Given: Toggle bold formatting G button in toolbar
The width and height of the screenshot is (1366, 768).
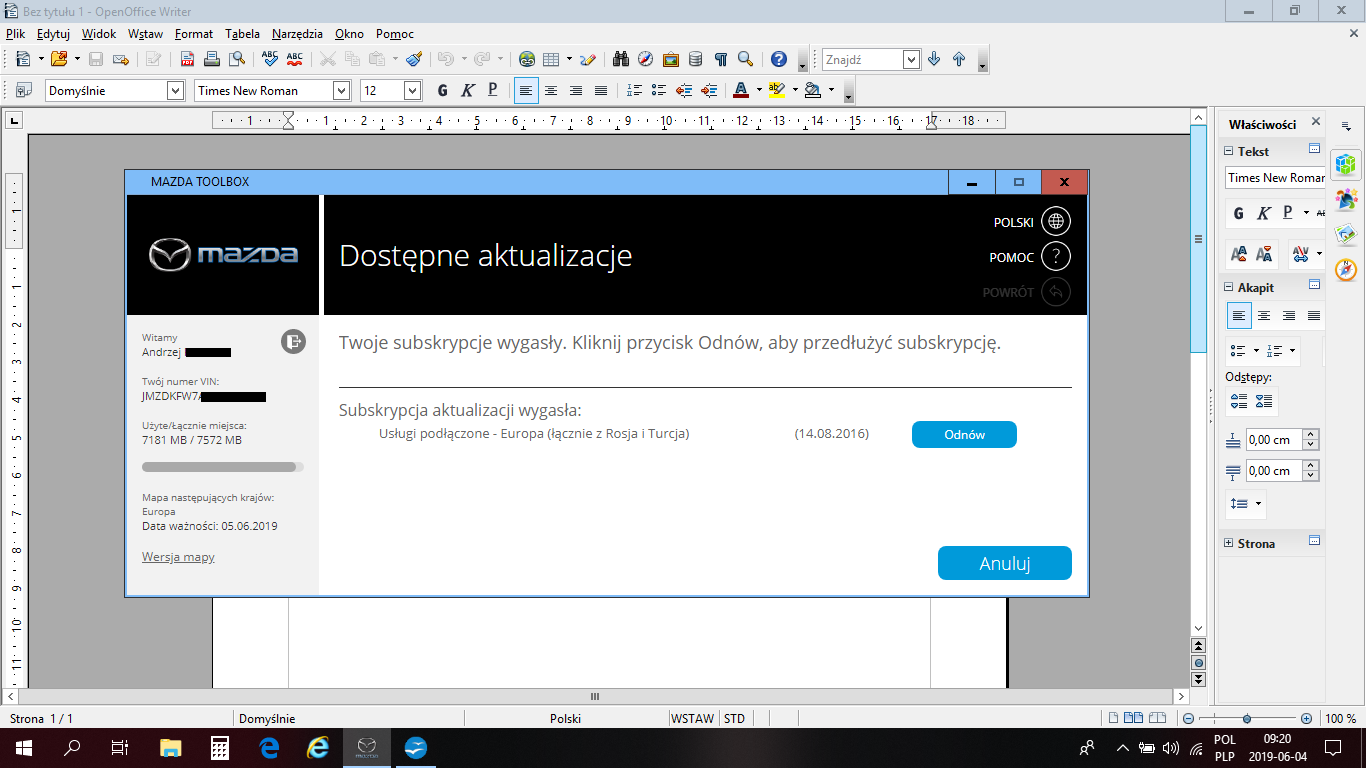Looking at the screenshot, I should pyautogui.click(x=442, y=91).
